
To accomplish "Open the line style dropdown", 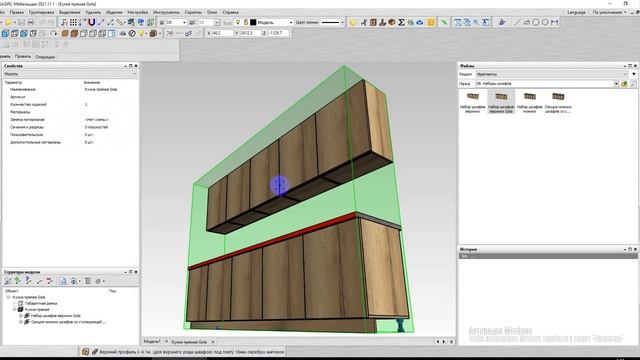I will coord(342,22).
